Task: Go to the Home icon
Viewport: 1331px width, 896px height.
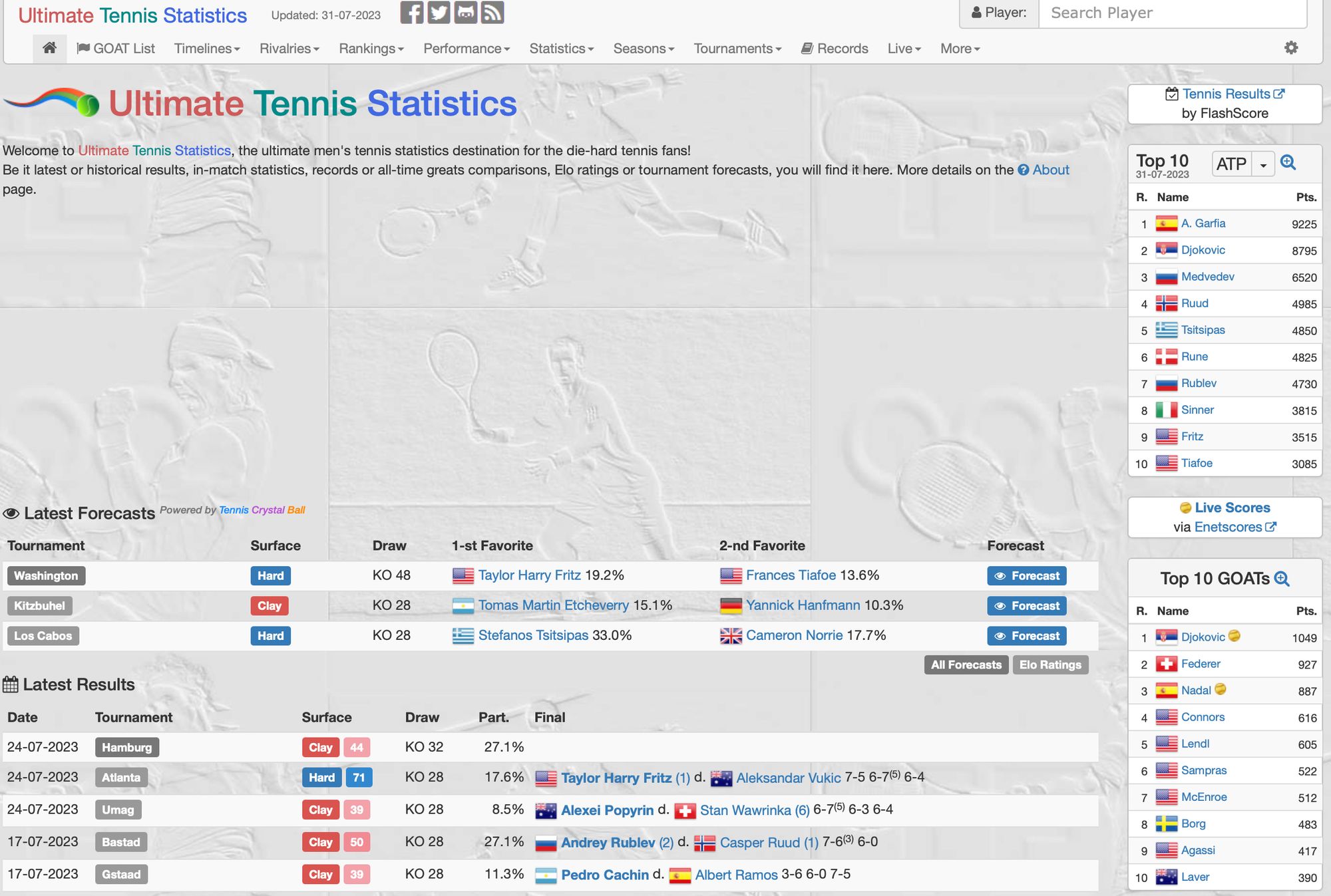Action: (49, 48)
